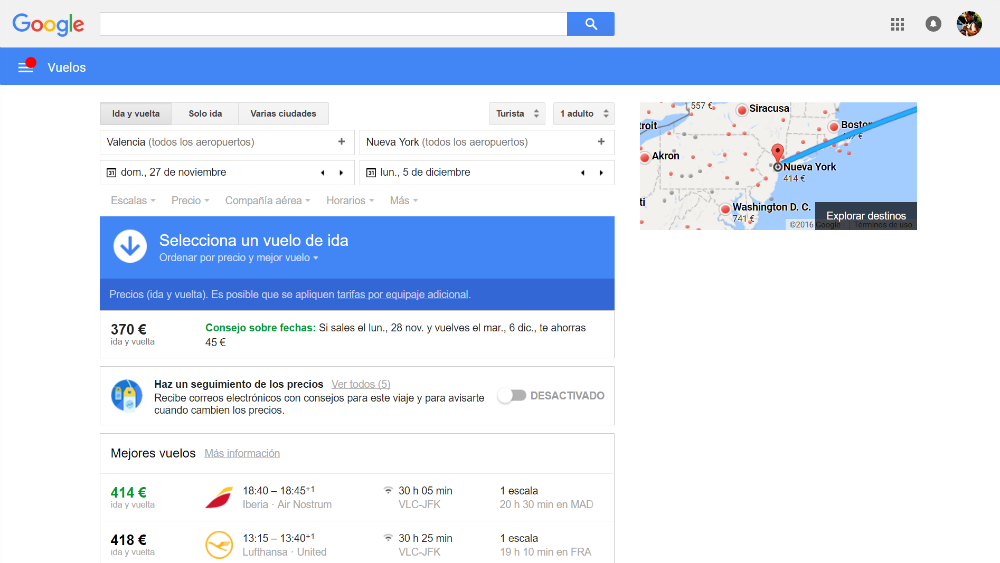The width and height of the screenshot is (1000, 563).
Task: Click the Nueva York map pin
Action: click(777, 154)
